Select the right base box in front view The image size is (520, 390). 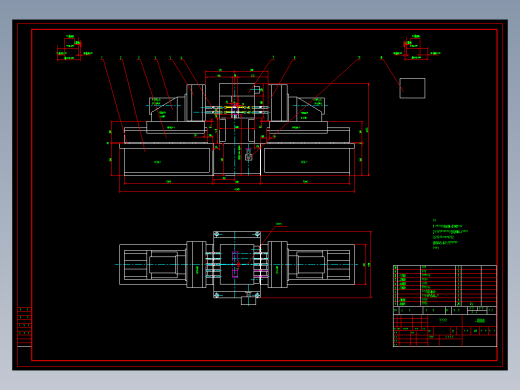pyautogui.click(x=307, y=161)
